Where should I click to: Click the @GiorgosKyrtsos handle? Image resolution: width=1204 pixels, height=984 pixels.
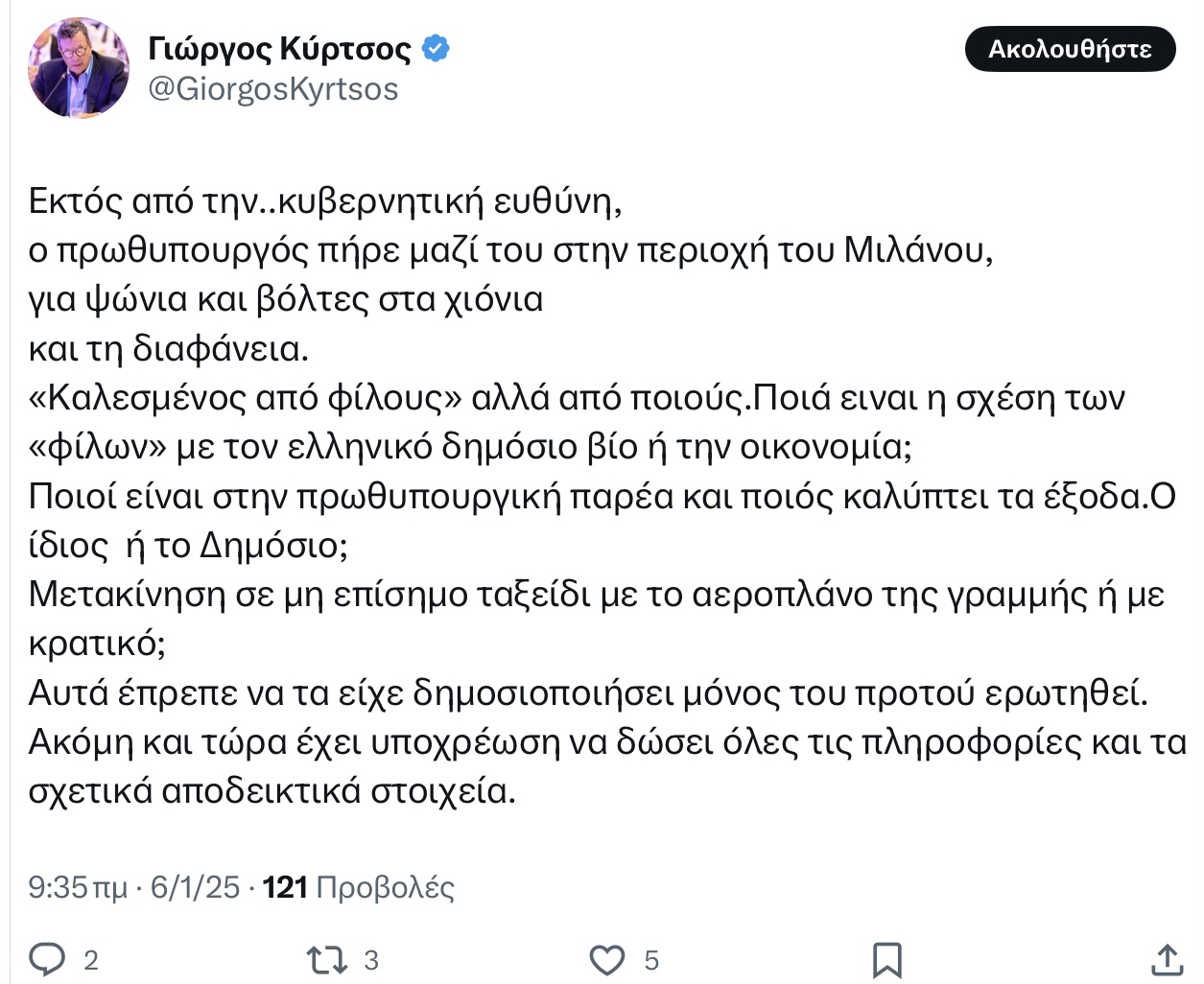(273, 89)
